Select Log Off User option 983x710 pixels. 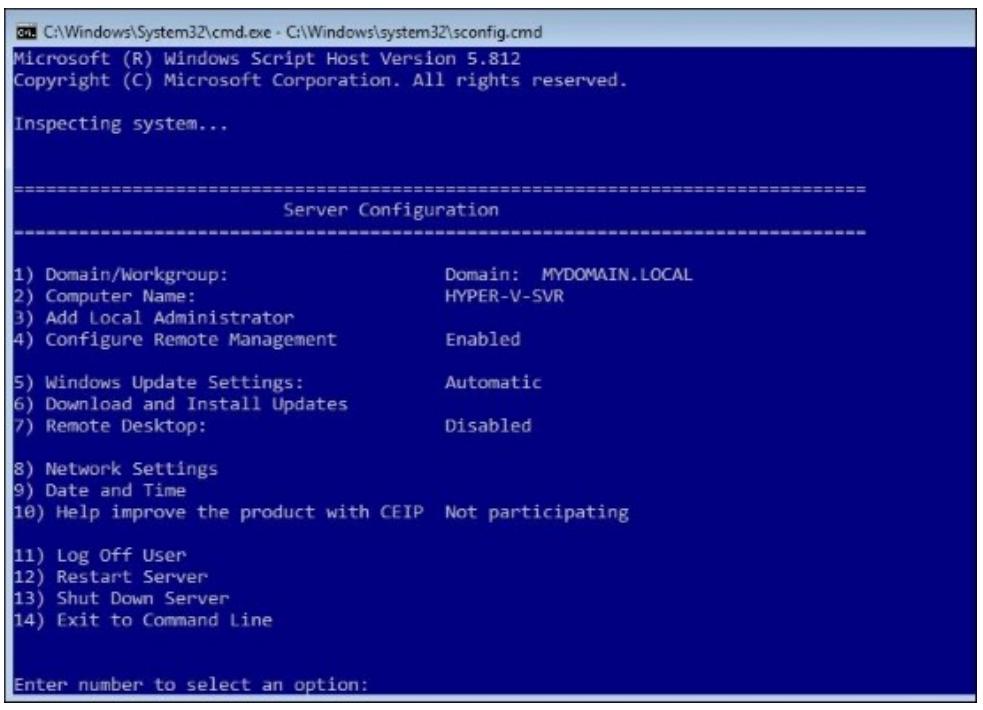[100, 555]
